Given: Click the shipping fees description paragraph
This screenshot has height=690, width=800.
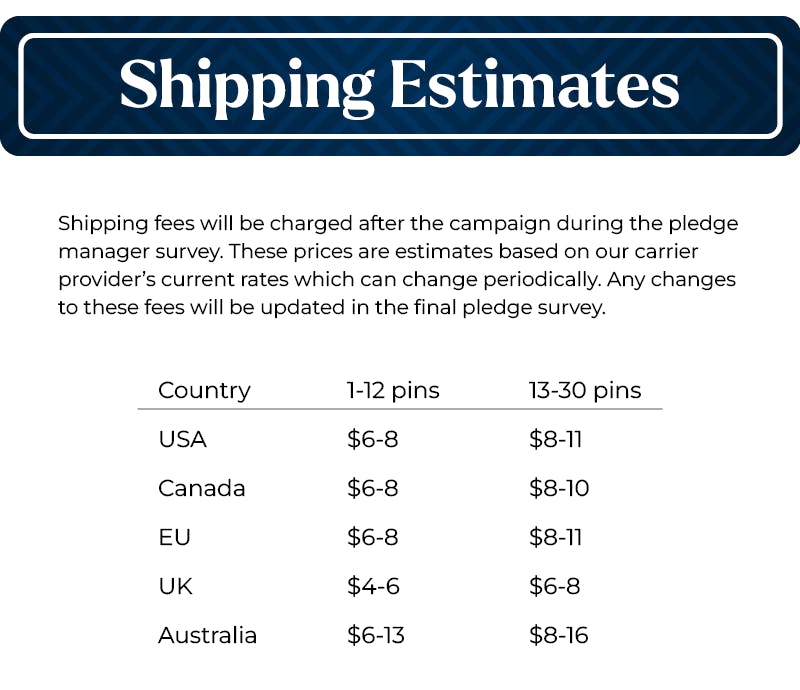Looking at the screenshot, I should coord(398,265).
